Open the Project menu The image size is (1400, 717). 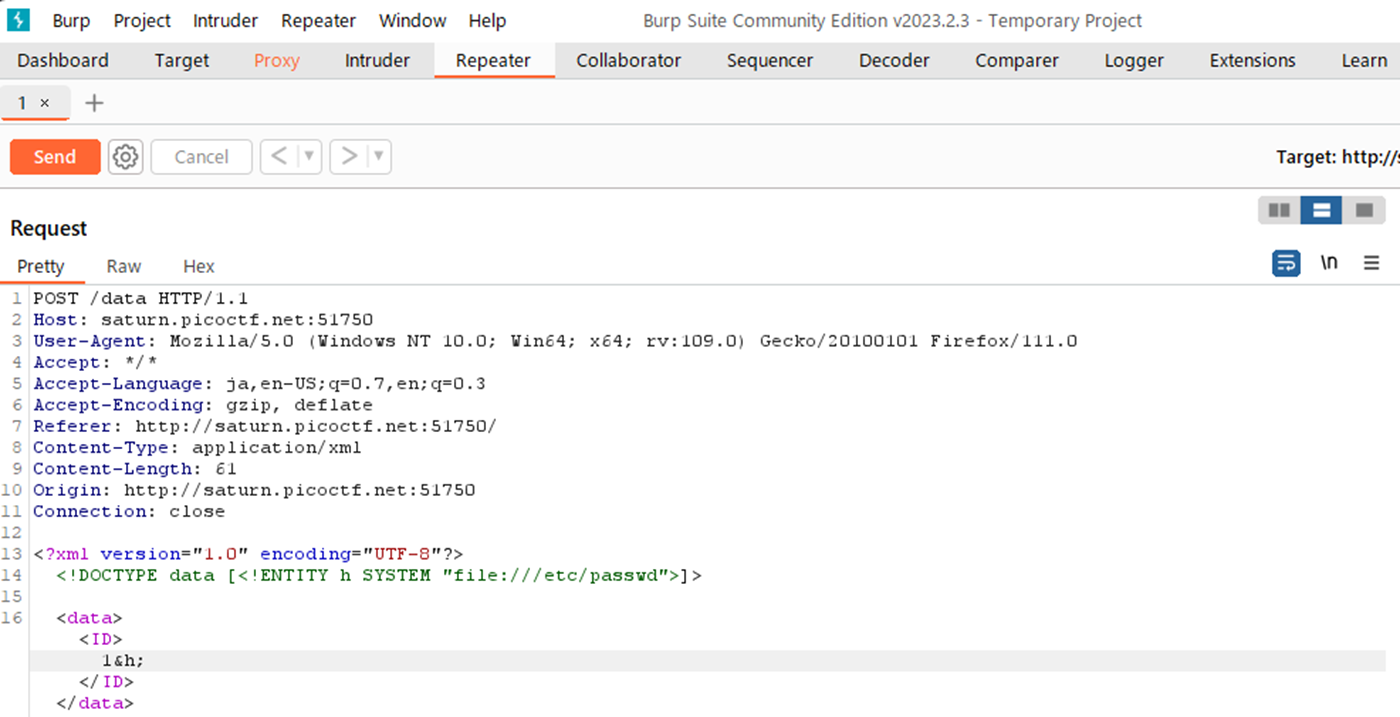(142, 20)
